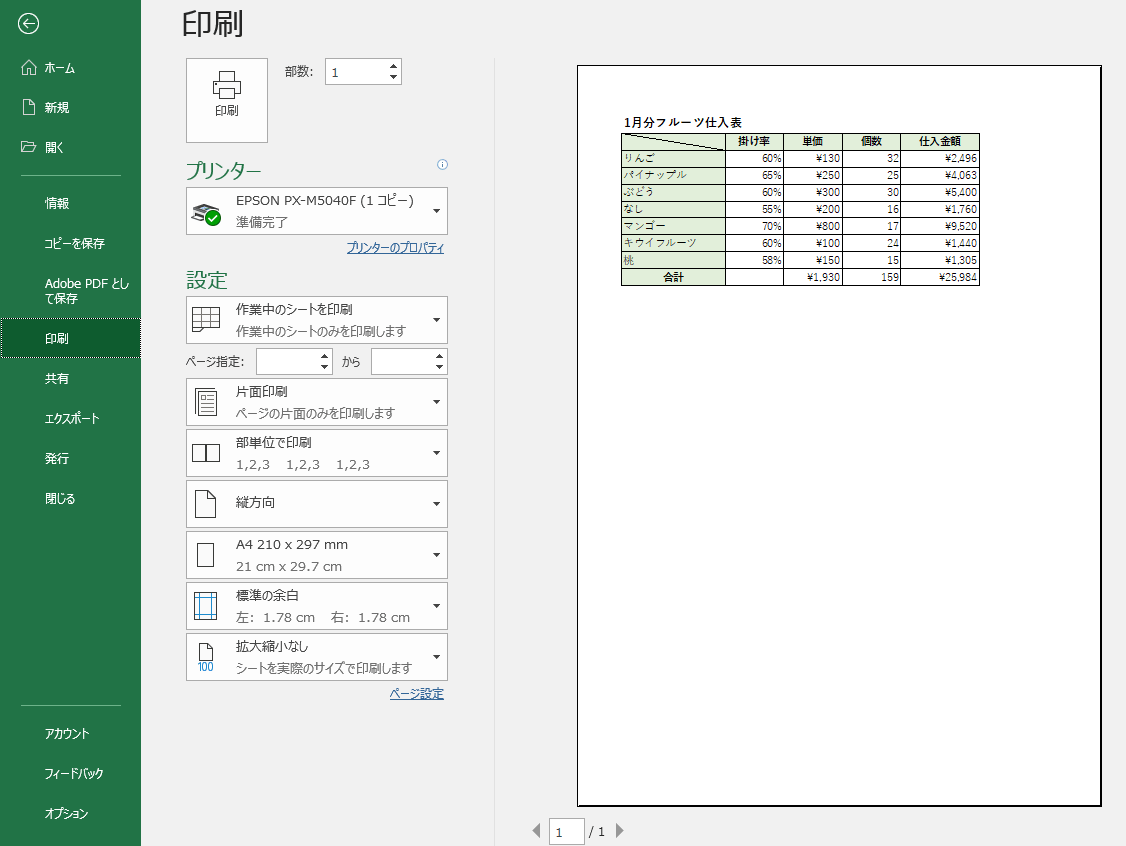1126x846 pixels.
Task: Select 新規 in the sidebar
Action: click(70, 107)
